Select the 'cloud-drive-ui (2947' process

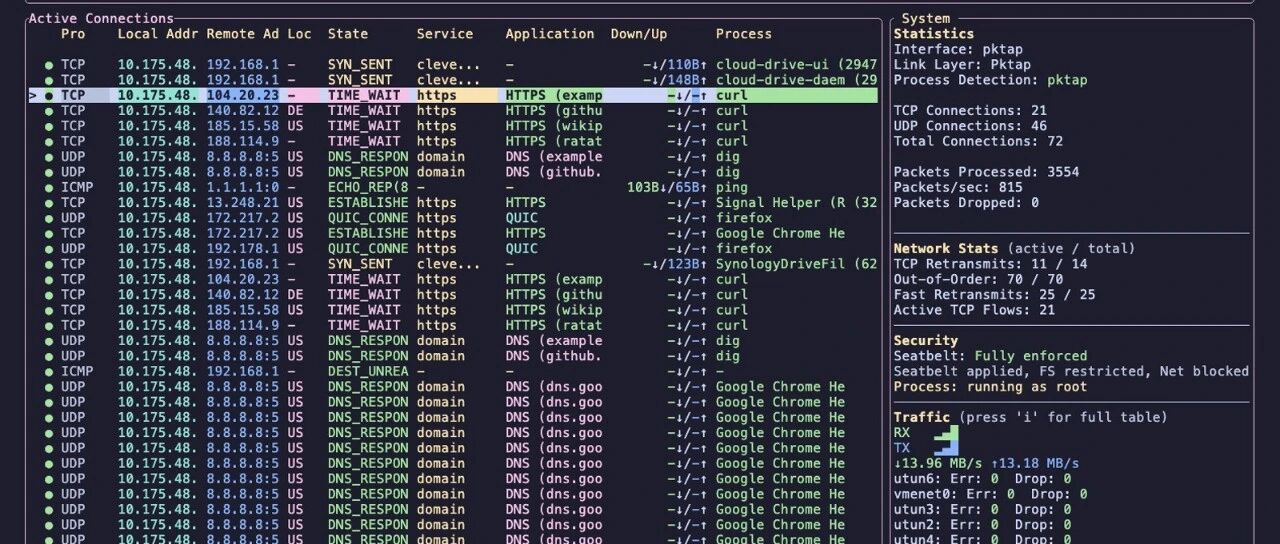point(797,65)
